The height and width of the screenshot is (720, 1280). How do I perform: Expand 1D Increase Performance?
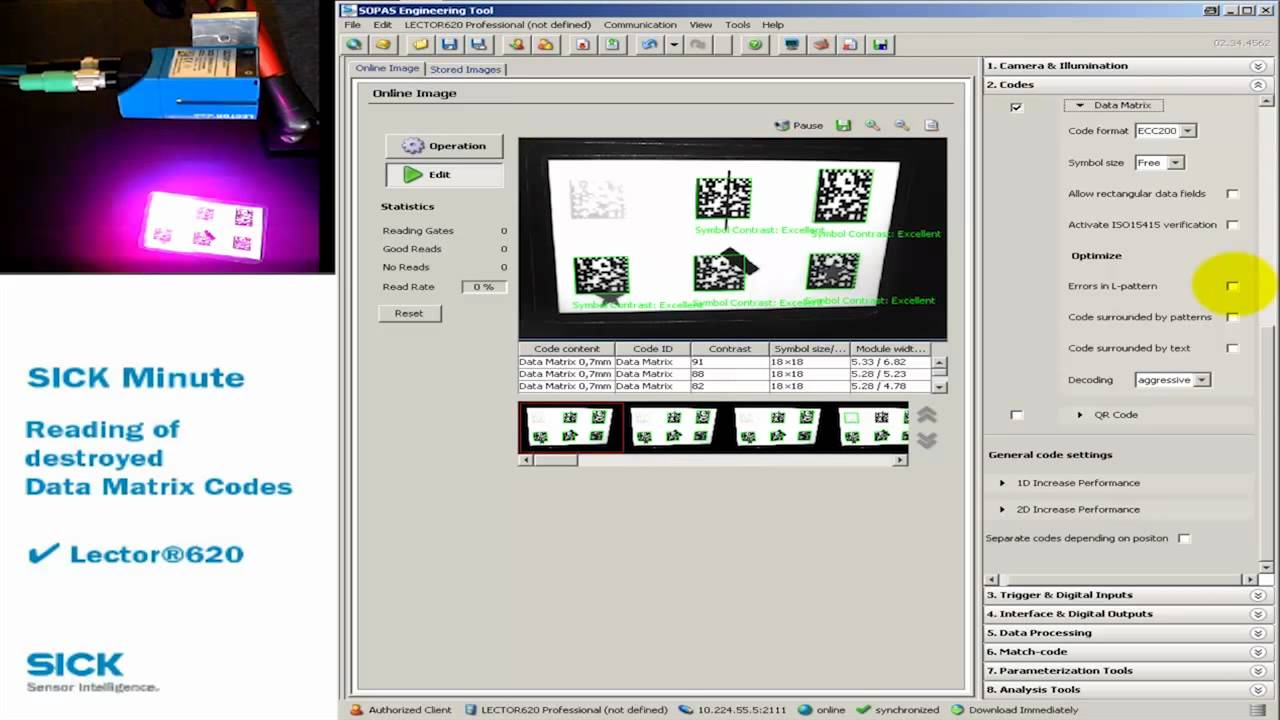[1003, 483]
